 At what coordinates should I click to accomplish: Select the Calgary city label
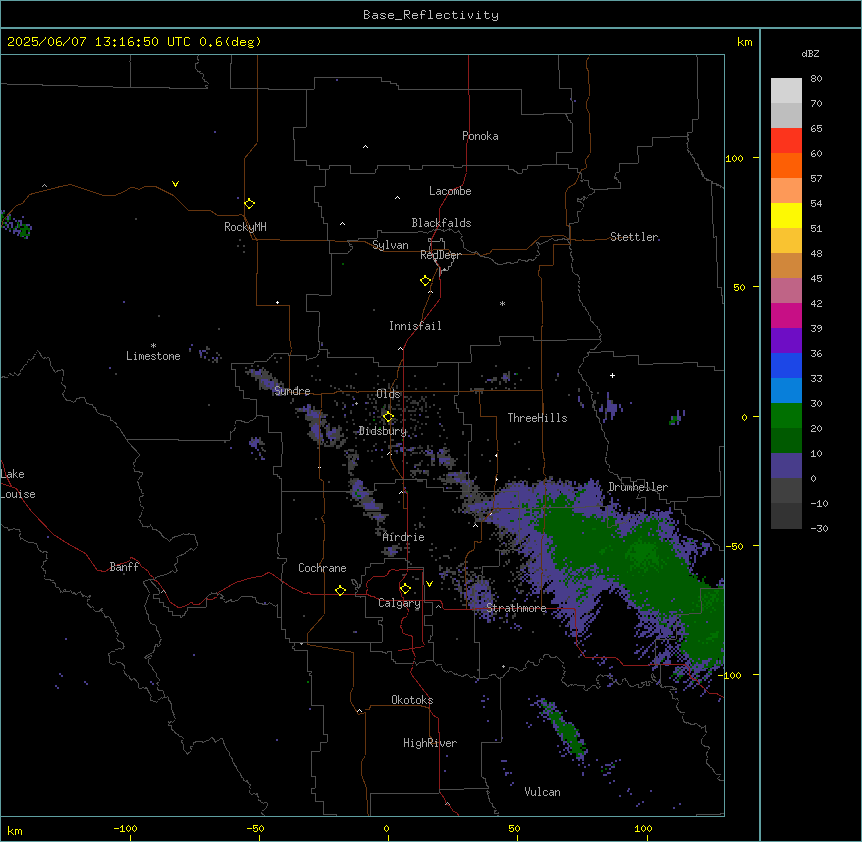tap(399, 603)
